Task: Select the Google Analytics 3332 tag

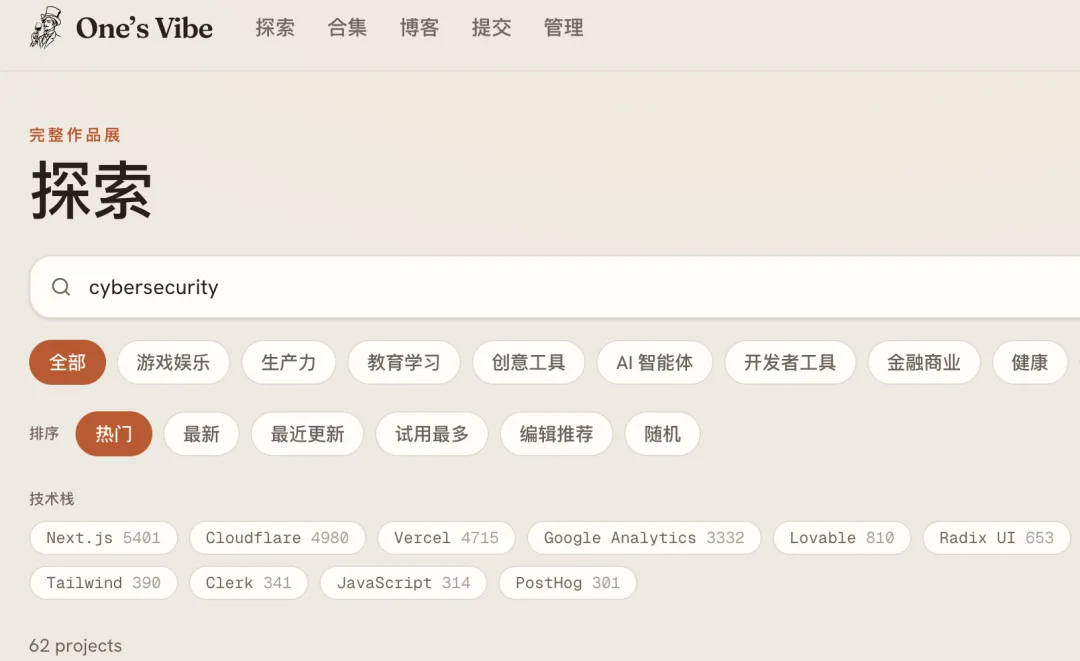Action: 644,538
